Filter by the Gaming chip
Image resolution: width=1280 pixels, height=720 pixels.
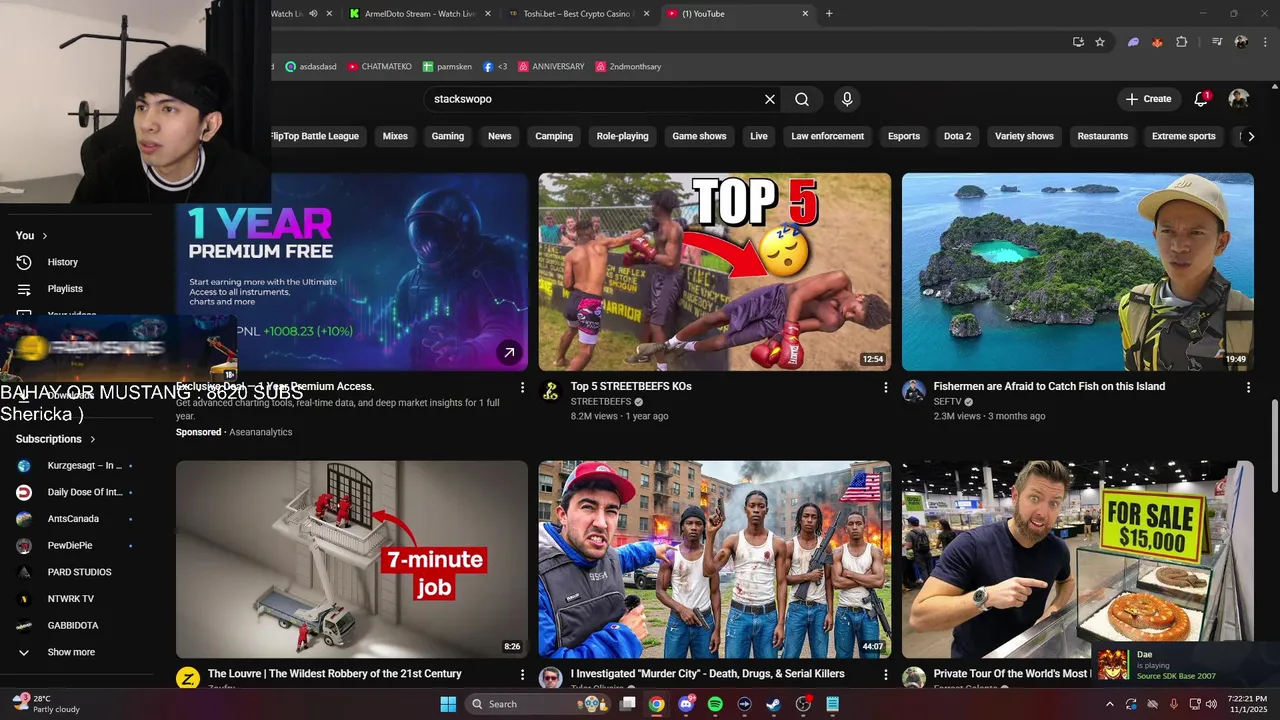point(448,136)
